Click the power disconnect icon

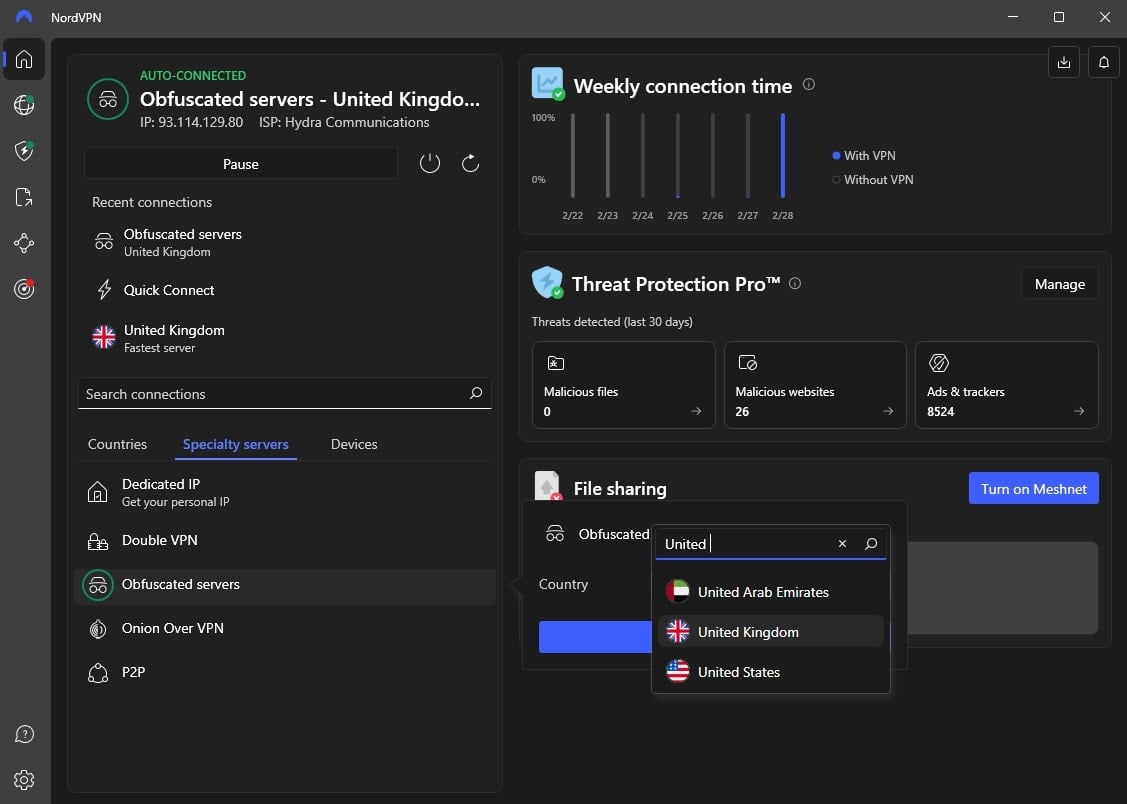(430, 163)
